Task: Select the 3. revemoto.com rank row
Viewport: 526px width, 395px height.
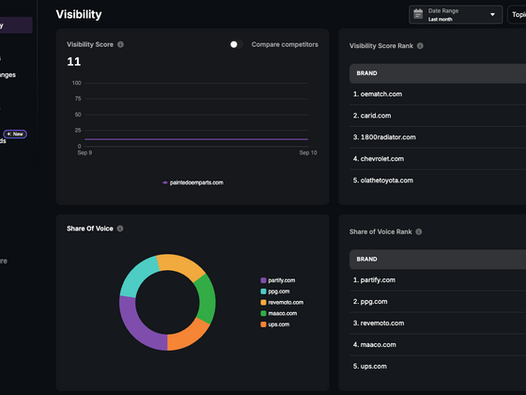Action: 437,323
